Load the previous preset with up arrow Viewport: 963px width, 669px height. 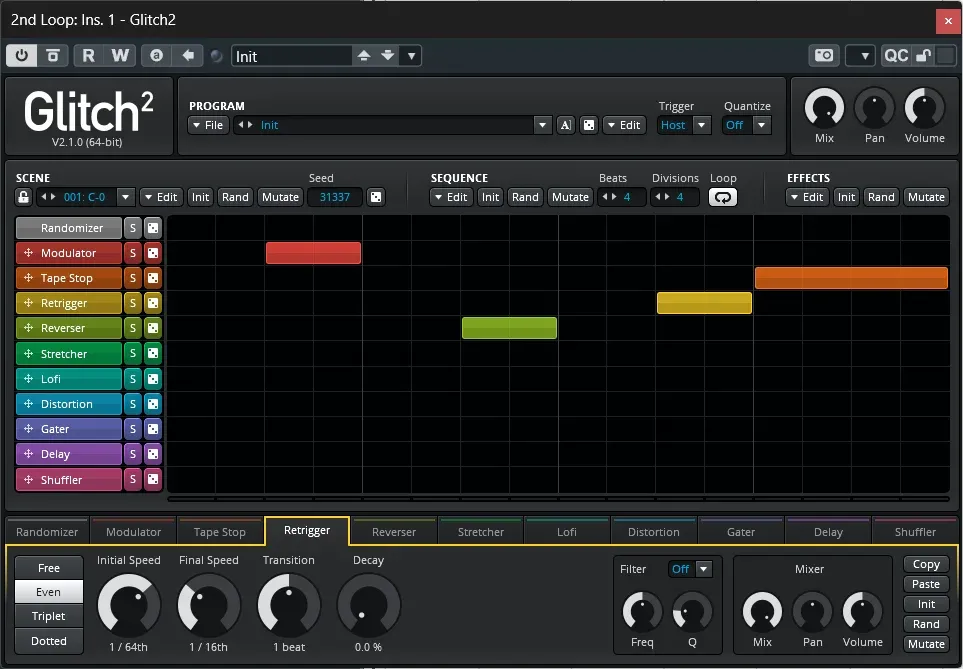(364, 56)
